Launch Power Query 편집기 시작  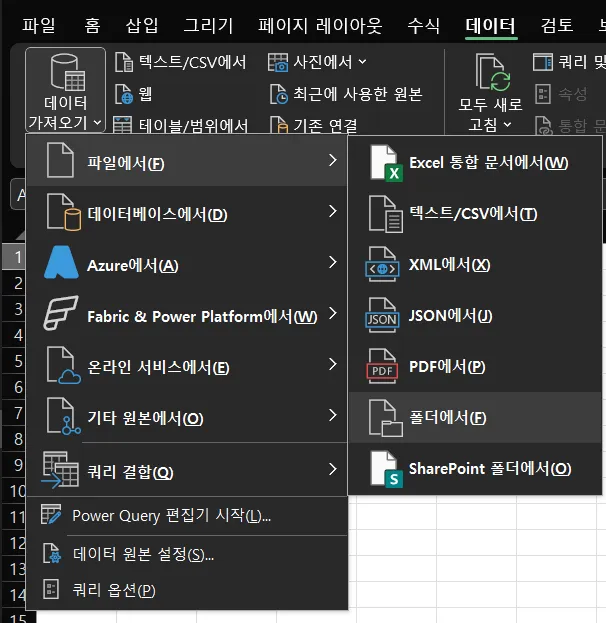pos(171,516)
